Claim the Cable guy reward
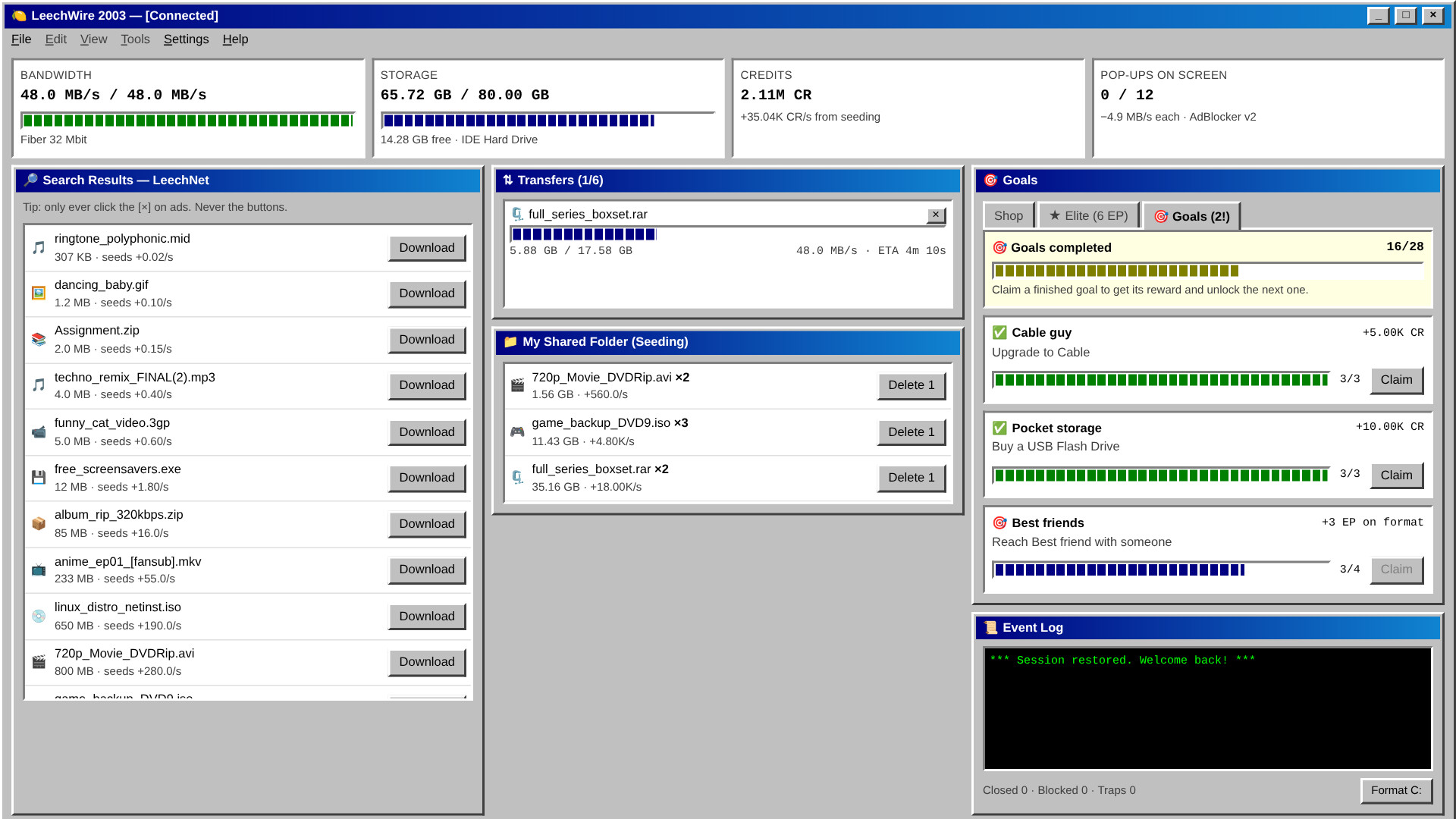Viewport: 1456px width, 819px height. tap(1396, 380)
